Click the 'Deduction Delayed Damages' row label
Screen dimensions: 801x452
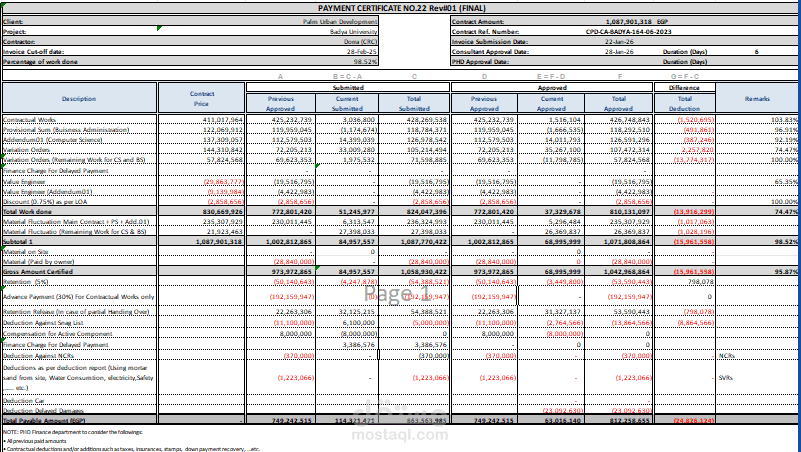coord(43,411)
